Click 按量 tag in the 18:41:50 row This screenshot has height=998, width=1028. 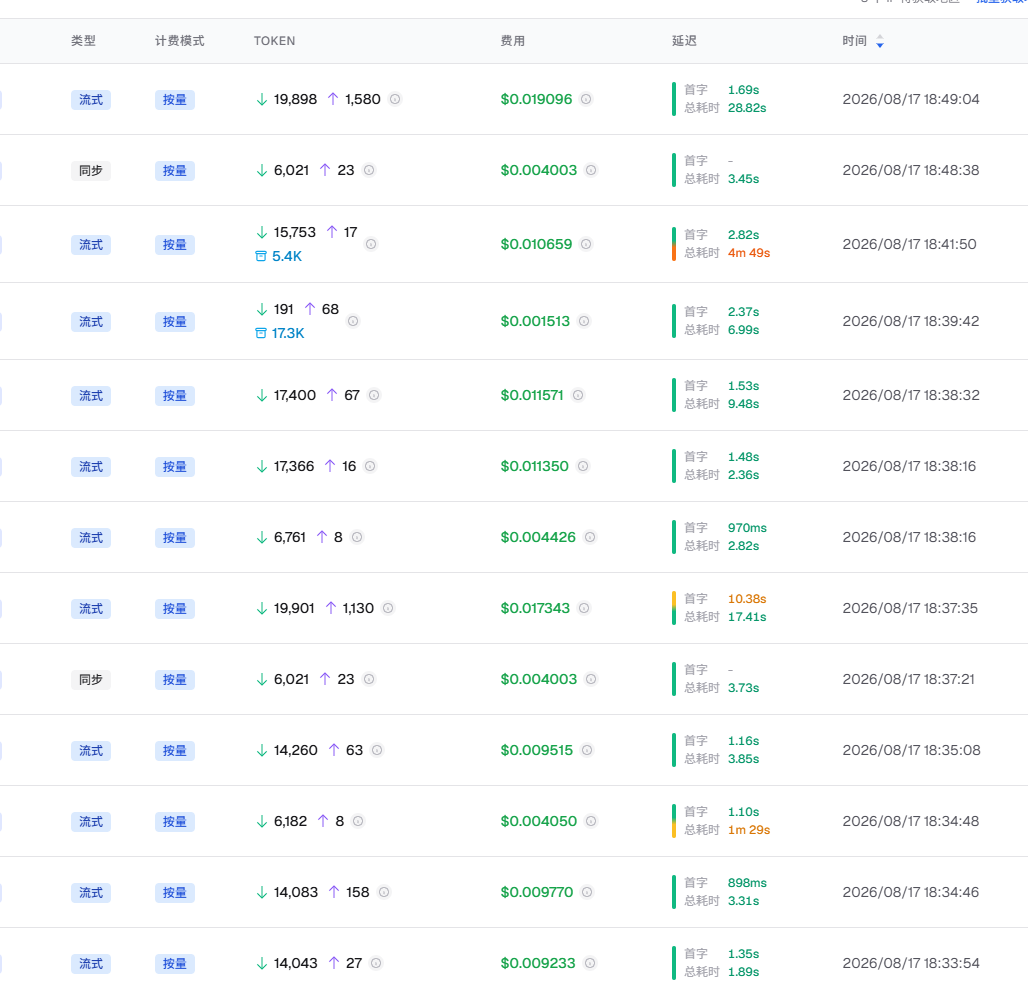(174, 245)
